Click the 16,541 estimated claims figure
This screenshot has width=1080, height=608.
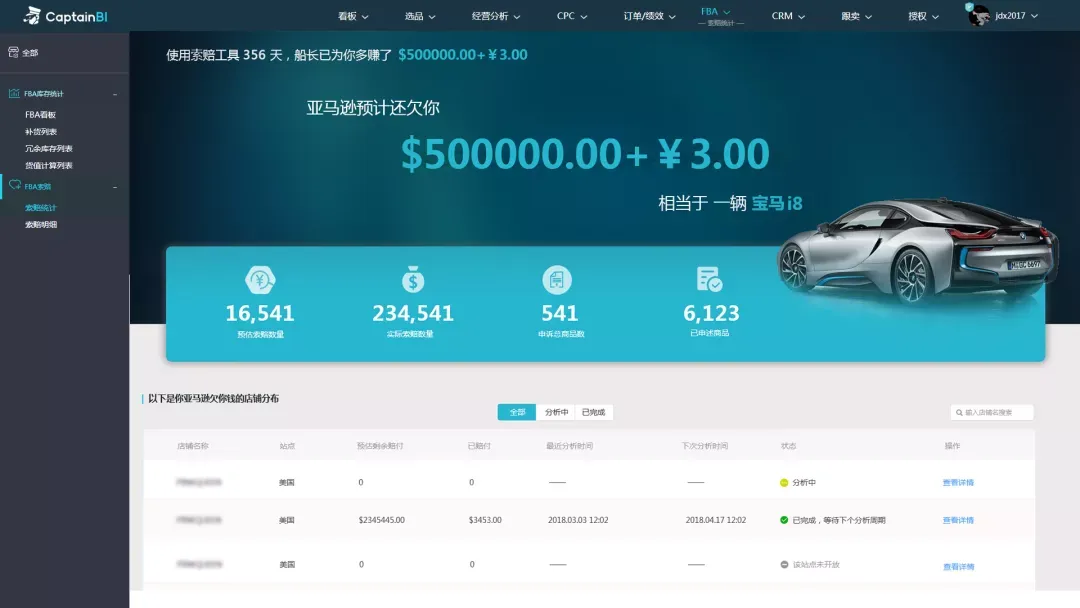(260, 313)
